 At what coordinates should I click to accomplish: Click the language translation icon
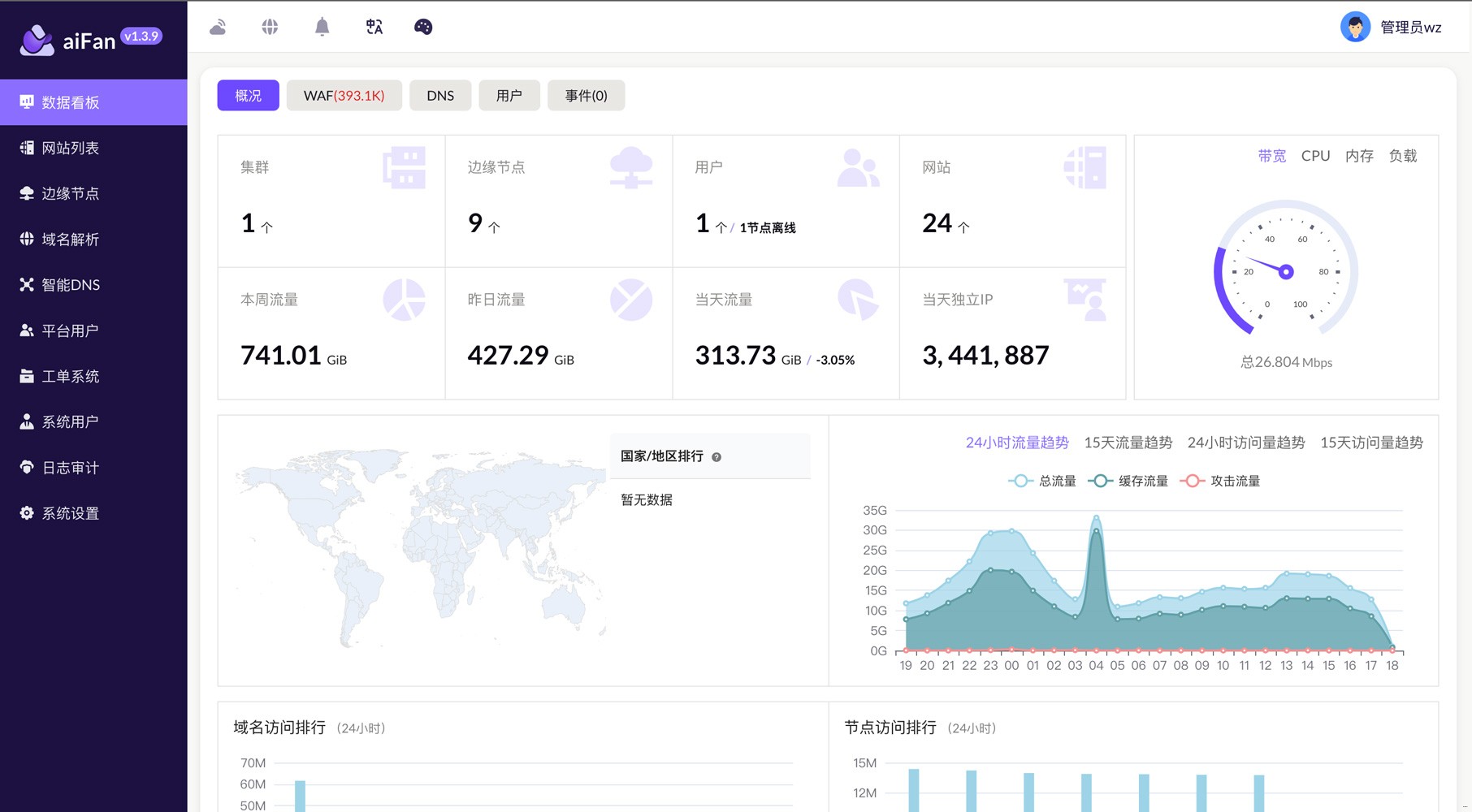[x=374, y=27]
